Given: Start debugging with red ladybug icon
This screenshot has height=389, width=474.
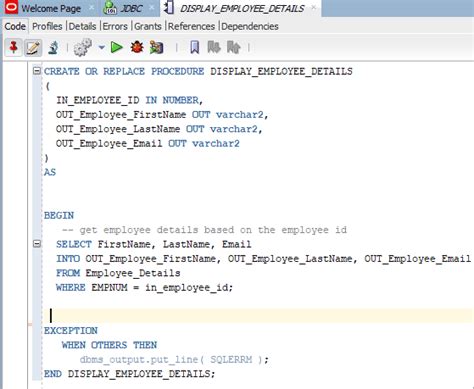Looking at the screenshot, I should coord(137,47).
